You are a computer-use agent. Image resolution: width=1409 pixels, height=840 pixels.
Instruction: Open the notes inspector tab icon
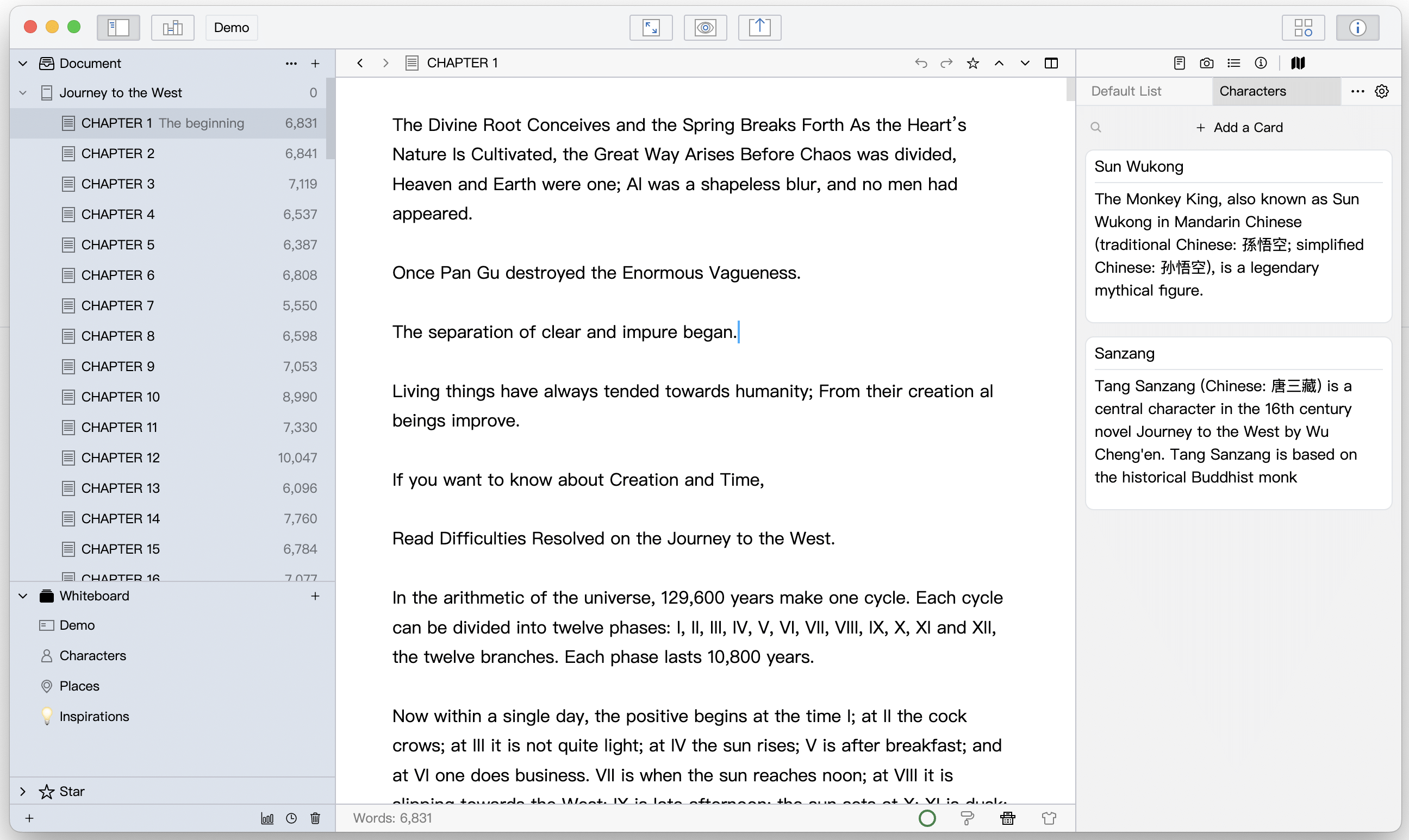[x=1180, y=63]
